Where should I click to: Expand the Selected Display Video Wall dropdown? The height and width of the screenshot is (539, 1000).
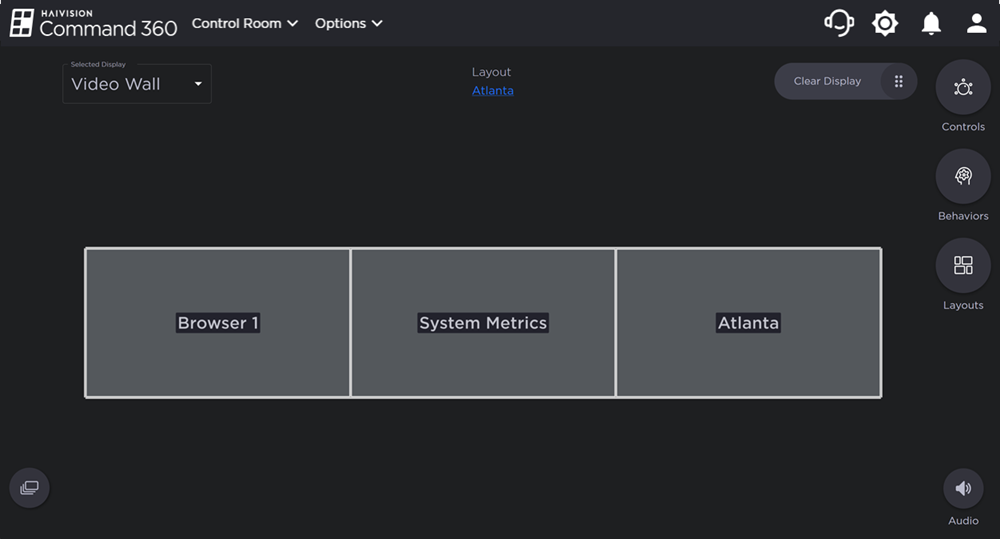coord(137,84)
